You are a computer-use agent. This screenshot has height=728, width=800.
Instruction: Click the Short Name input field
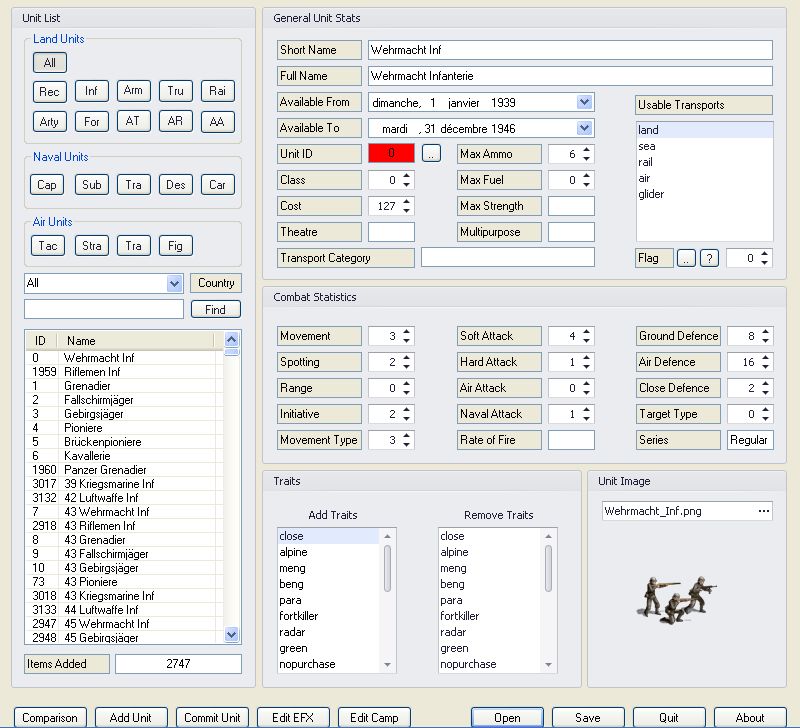(x=570, y=50)
